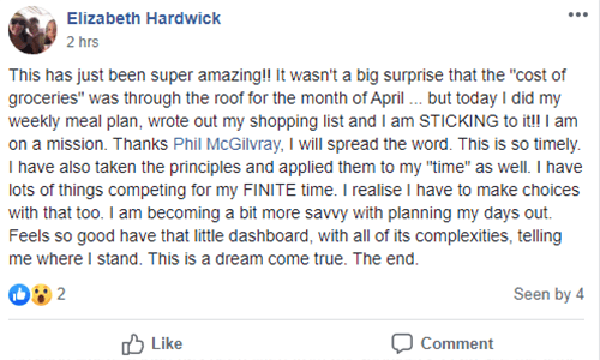Screen dimensions: 600x360
Task: Open Elizabeth Hardwick's profile picture
Action: click(x=33, y=30)
